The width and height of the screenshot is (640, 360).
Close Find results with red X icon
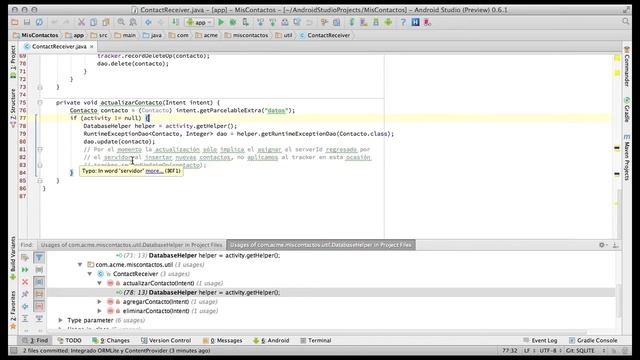pyautogui.click(x=25, y=282)
